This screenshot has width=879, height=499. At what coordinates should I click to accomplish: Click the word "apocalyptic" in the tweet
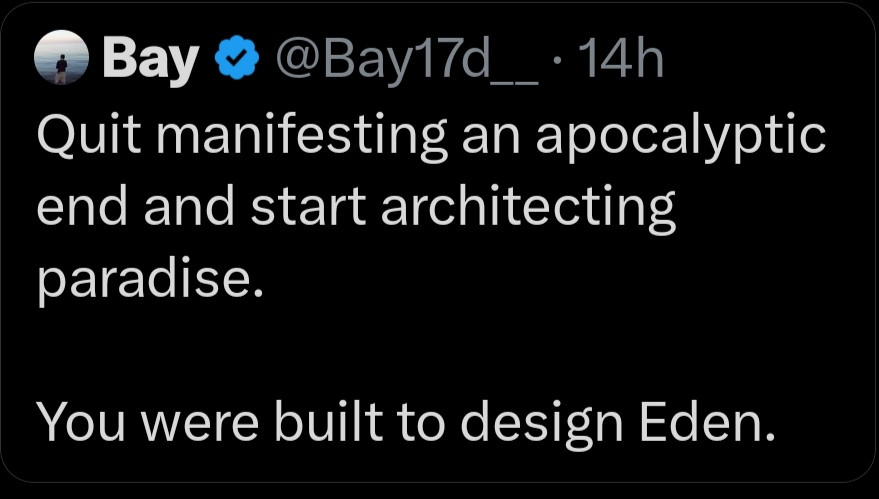[x=680, y=139]
